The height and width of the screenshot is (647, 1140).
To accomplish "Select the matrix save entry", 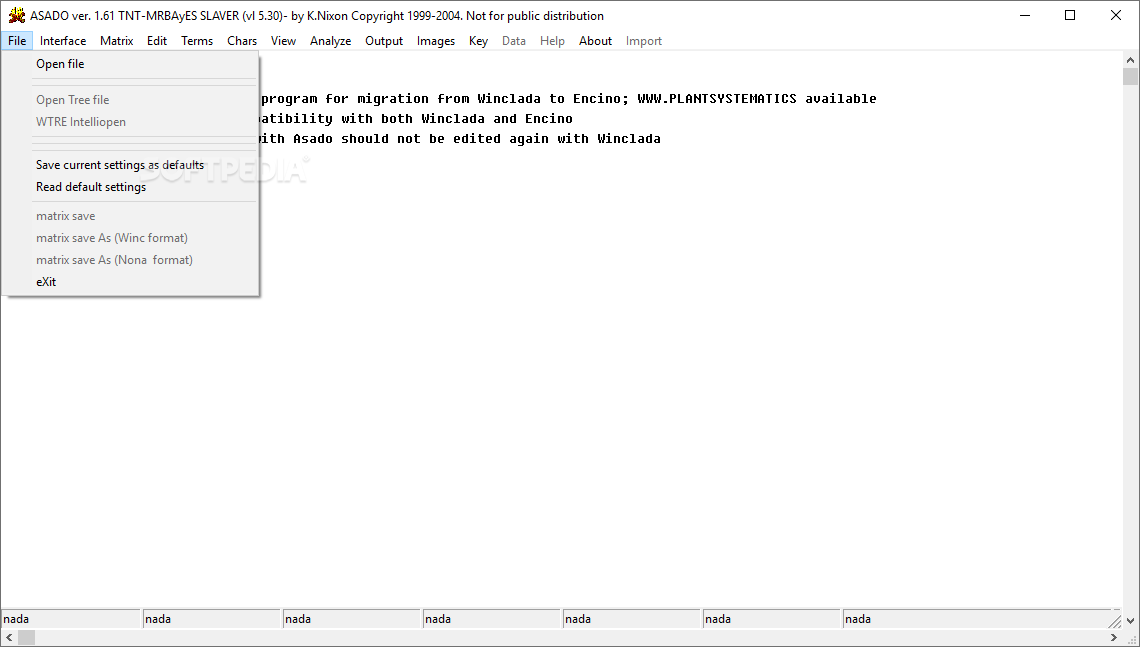I will [x=130, y=216].
